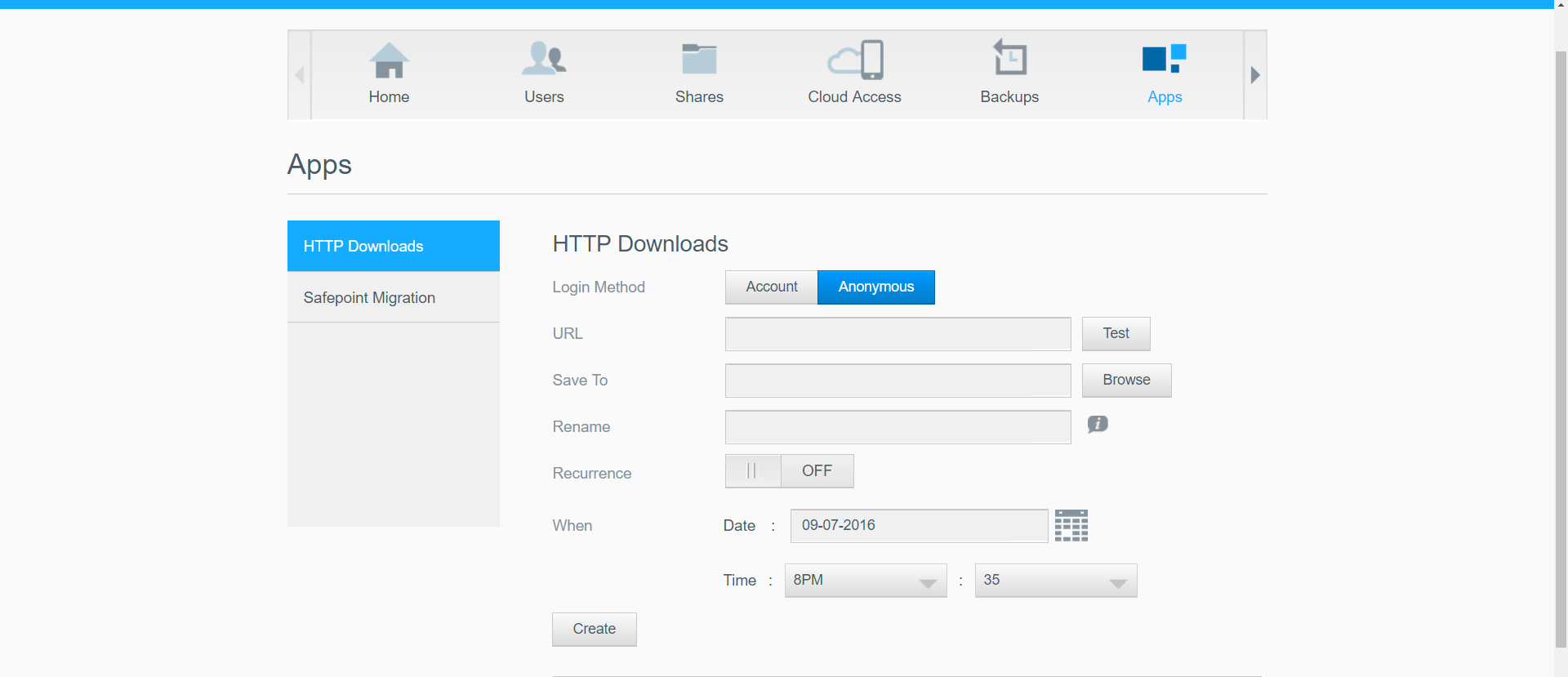
Task: Toggle the Recurrence switch
Action: (790, 471)
